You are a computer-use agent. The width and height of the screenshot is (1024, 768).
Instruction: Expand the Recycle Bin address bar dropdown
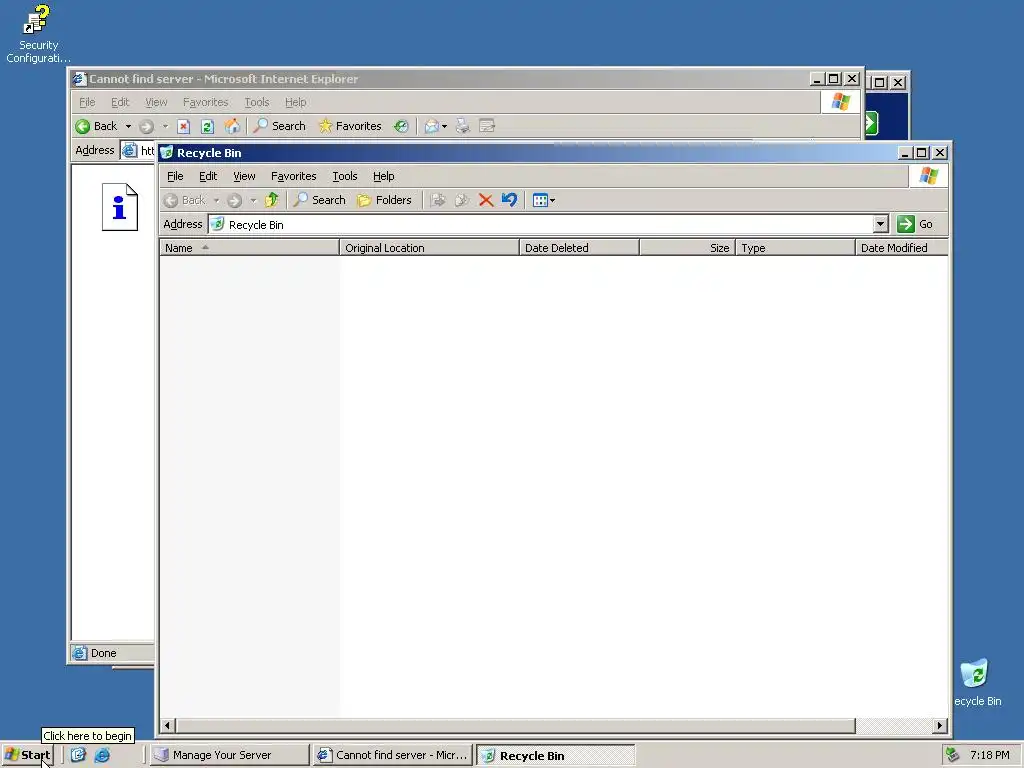(x=880, y=224)
